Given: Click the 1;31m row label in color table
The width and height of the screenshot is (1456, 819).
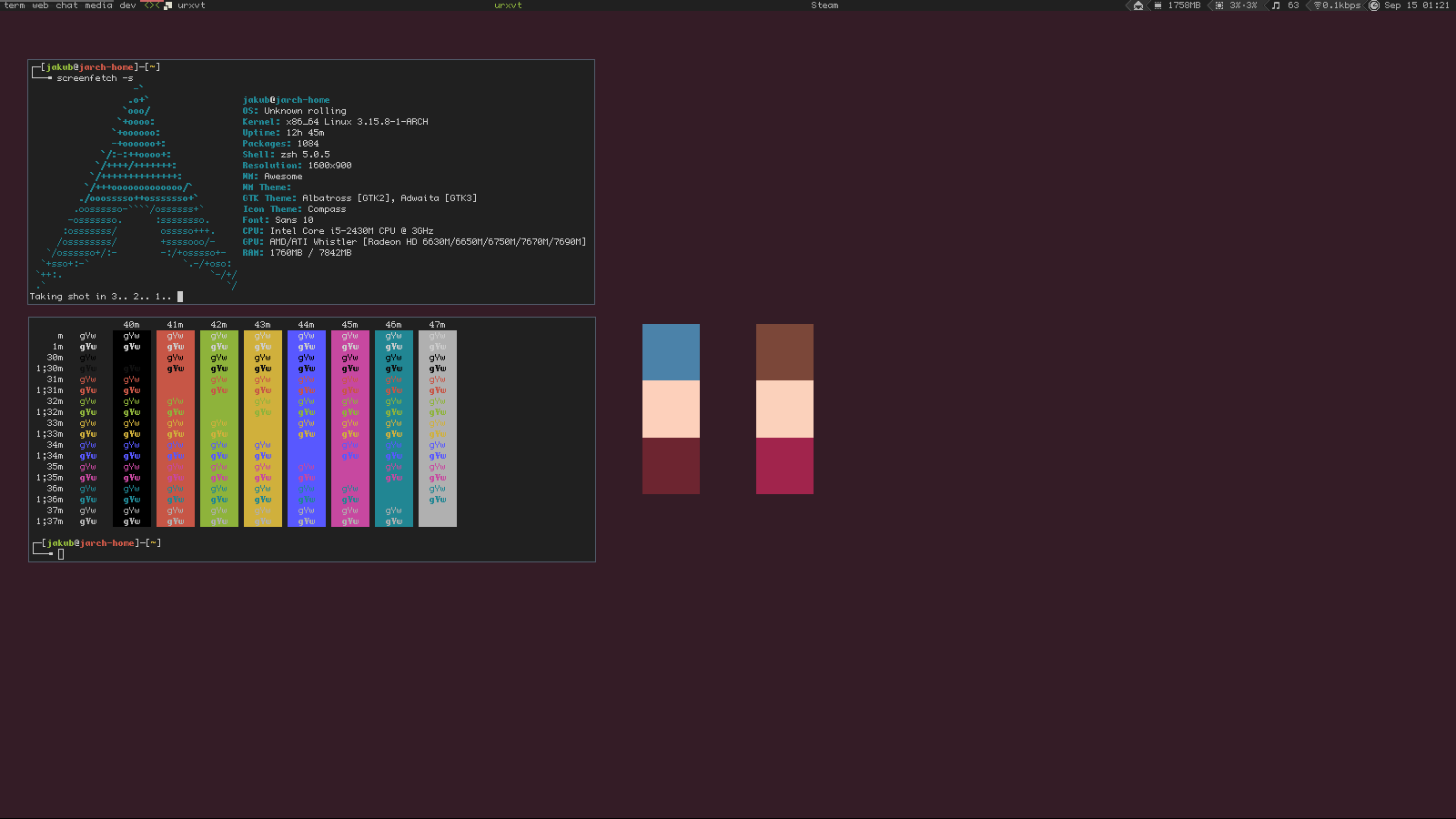Looking at the screenshot, I should click(50, 390).
